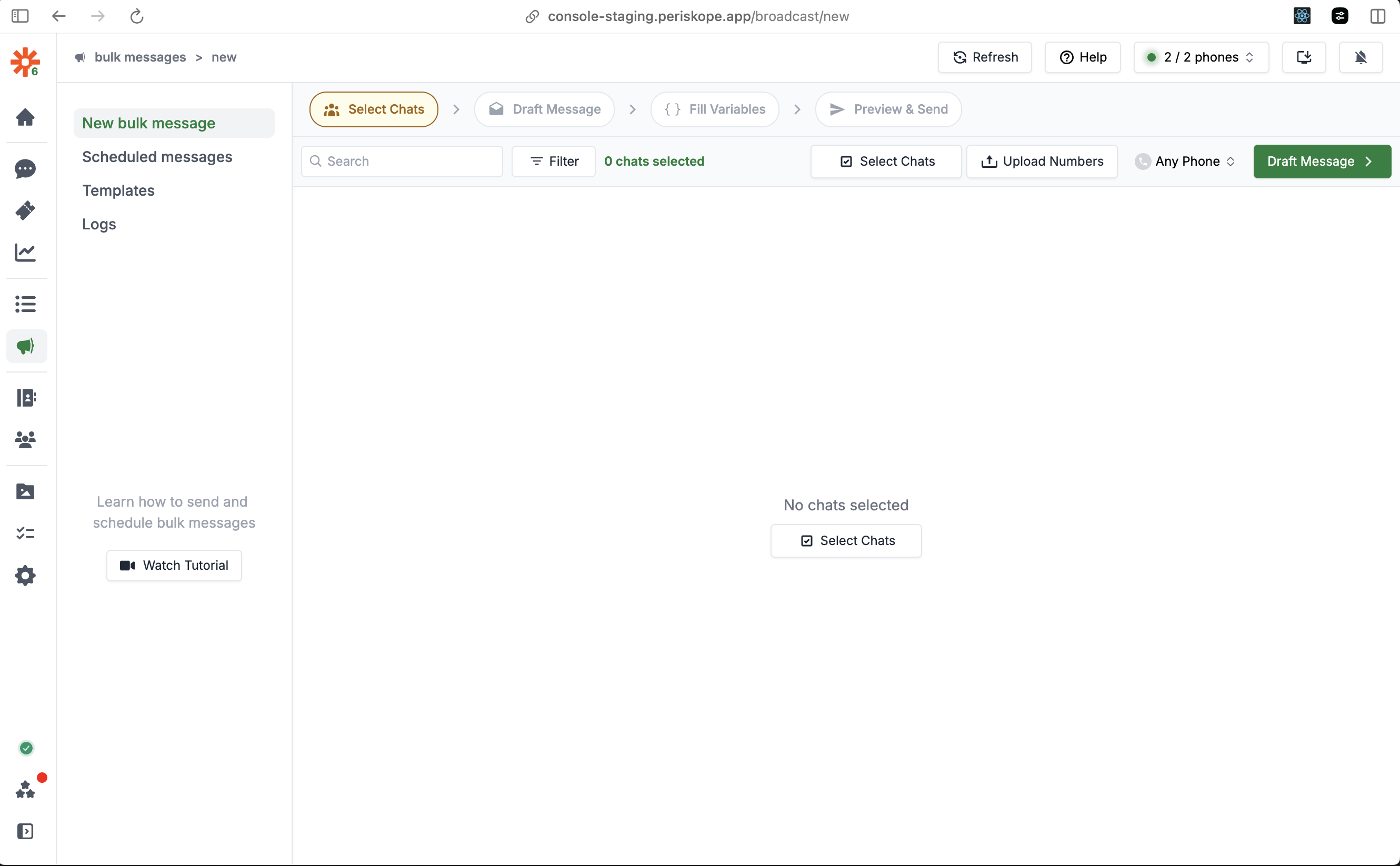The height and width of the screenshot is (866, 1400).
Task: Open the 2 / 2 phones dropdown
Action: click(x=1201, y=57)
